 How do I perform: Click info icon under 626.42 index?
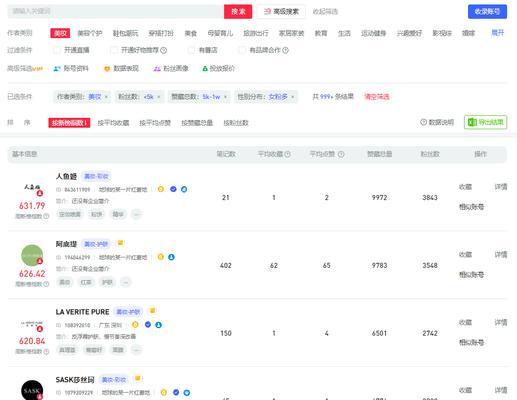coord(46,284)
